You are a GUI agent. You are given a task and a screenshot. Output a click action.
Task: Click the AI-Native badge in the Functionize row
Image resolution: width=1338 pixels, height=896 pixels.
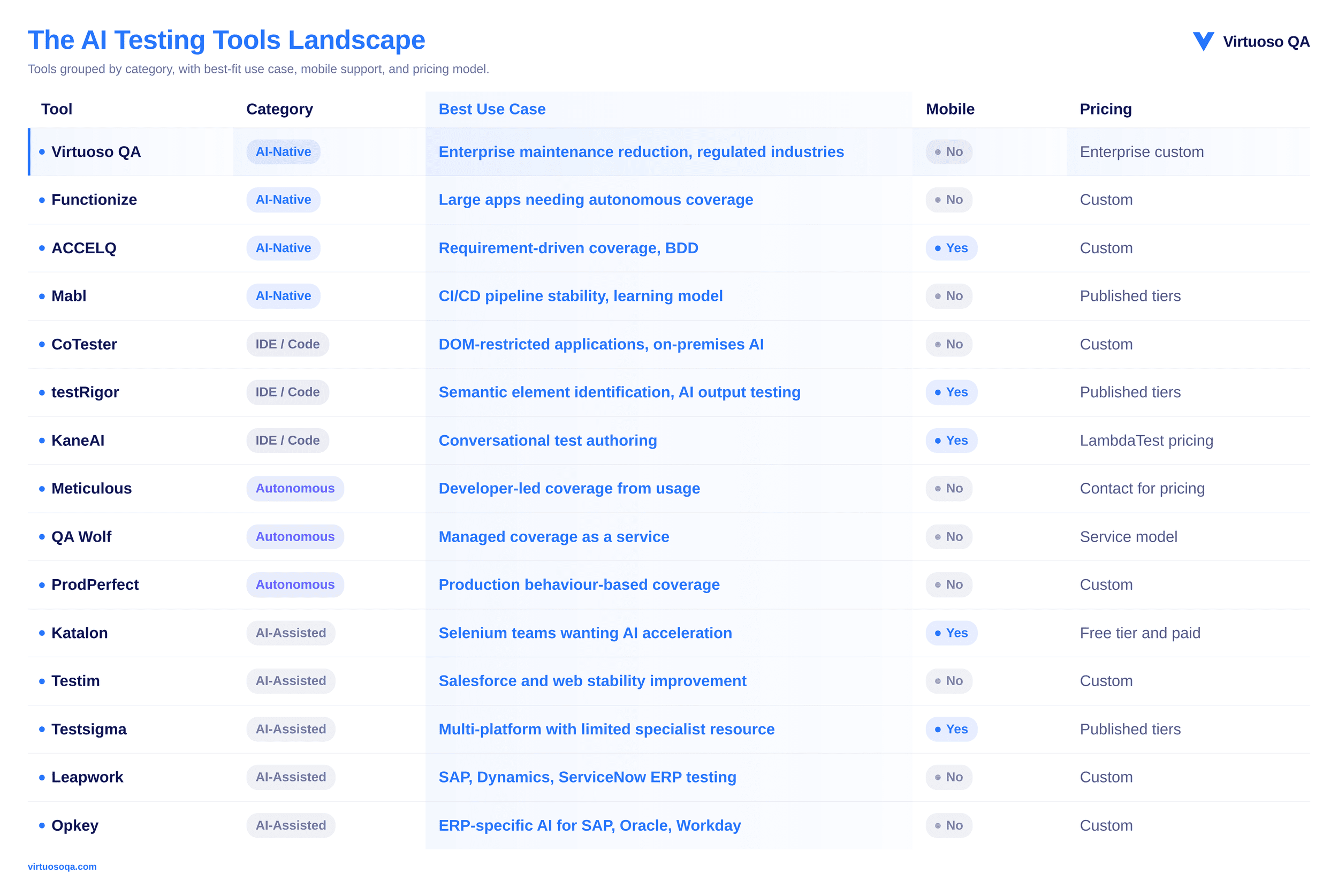(283, 200)
